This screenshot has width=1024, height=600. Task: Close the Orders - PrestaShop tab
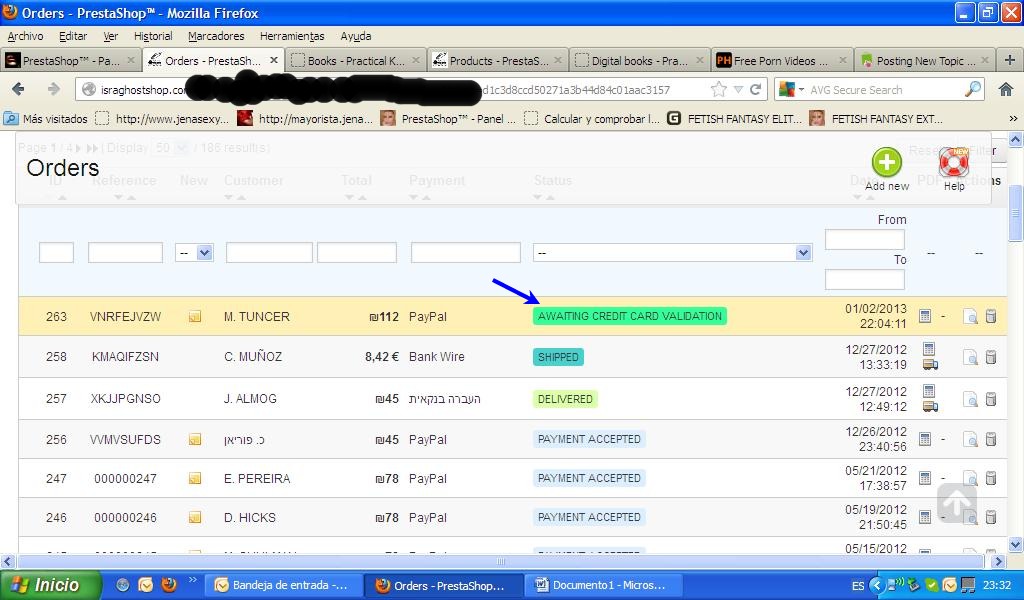coord(274,60)
